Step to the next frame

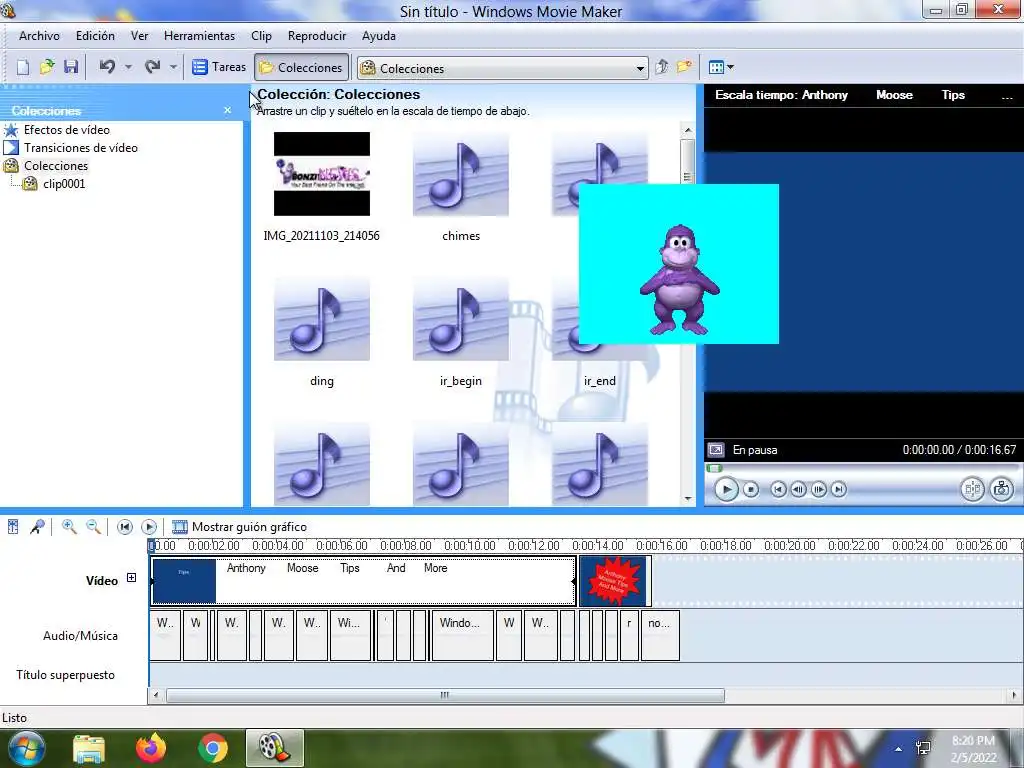(x=818, y=489)
